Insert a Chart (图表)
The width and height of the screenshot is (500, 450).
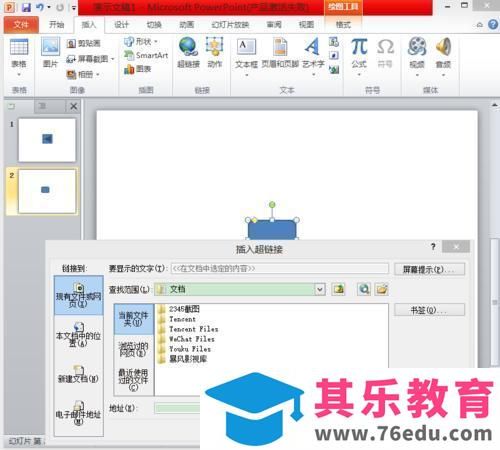137,69
